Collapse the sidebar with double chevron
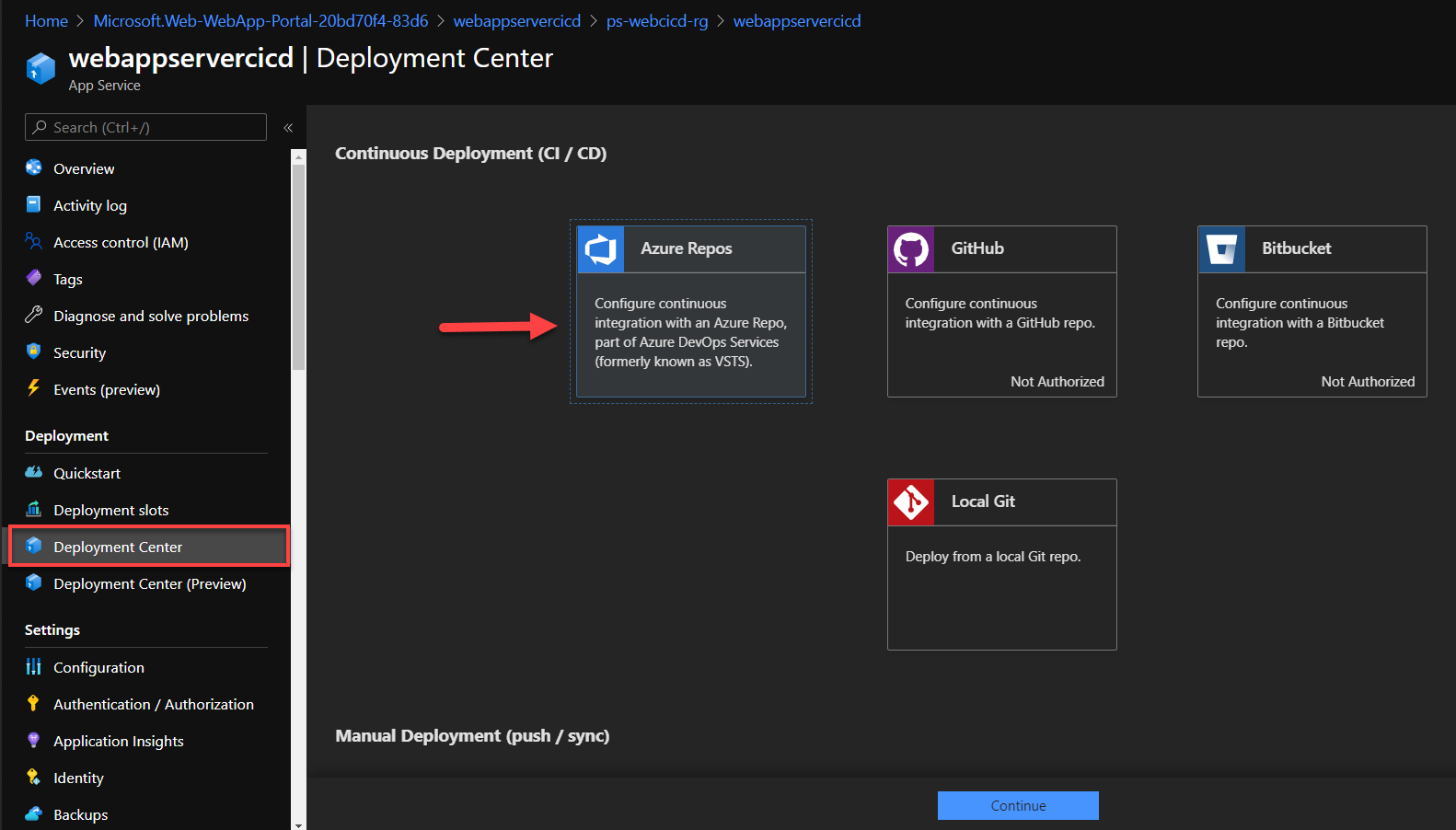This screenshot has height=830, width=1456. pos(288,128)
